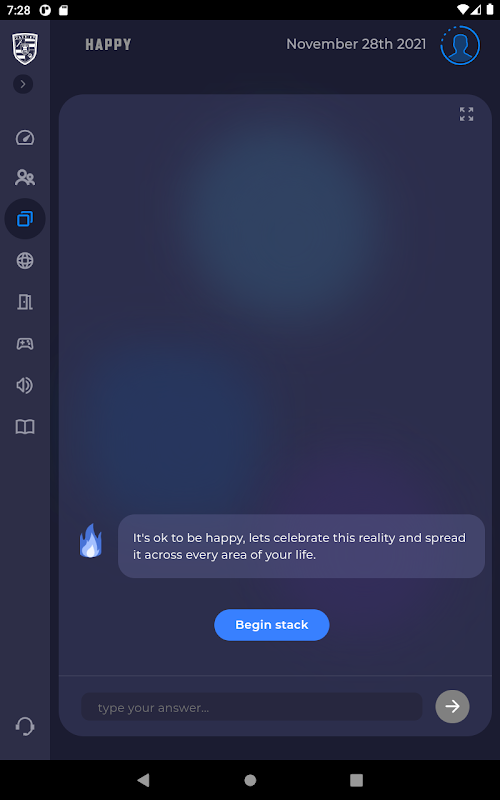Send answer with the arrow button
Screen dimensions: 500x800
[453, 707]
